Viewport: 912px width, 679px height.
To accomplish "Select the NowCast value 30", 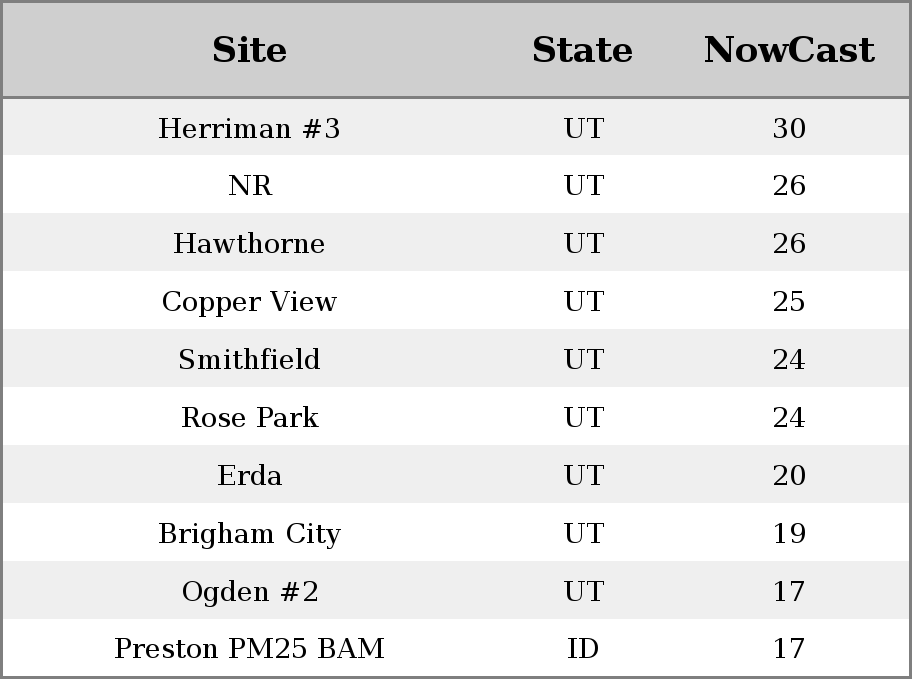I will [789, 129].
